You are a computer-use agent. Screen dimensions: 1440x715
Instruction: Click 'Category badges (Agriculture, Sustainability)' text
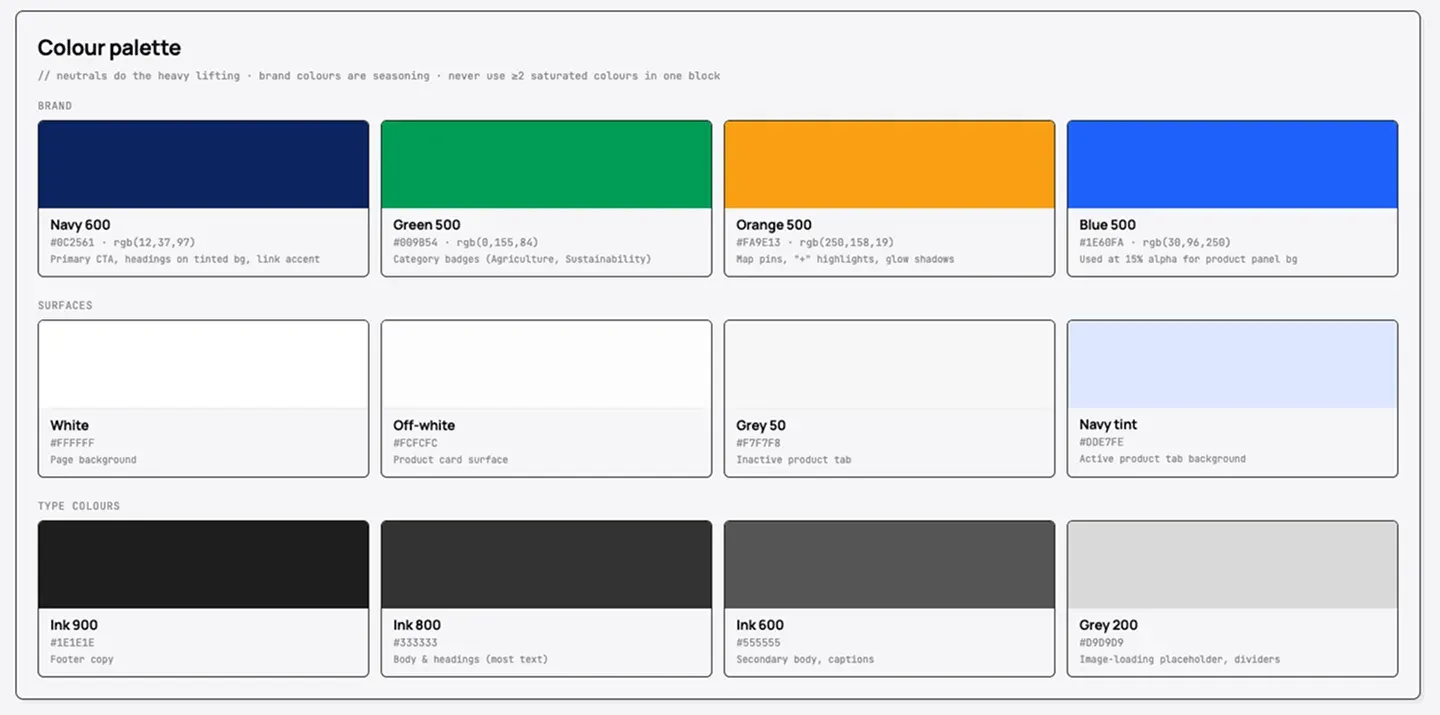pos(522,259)
